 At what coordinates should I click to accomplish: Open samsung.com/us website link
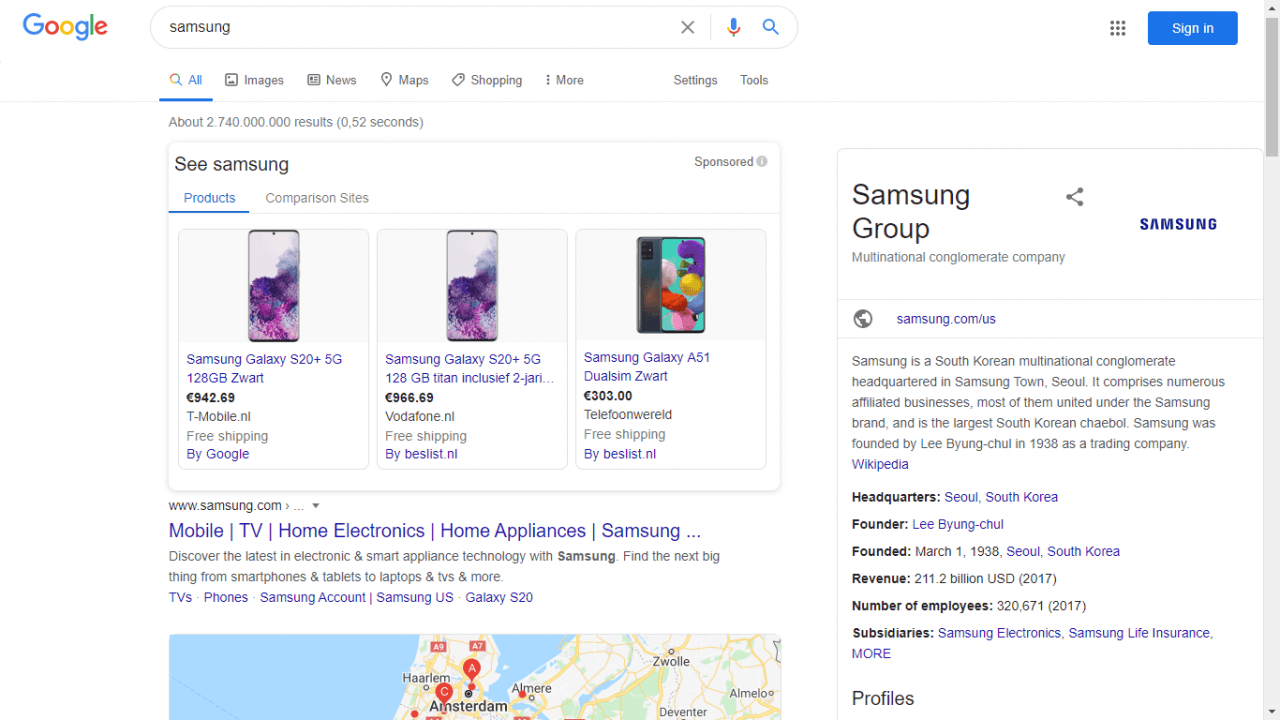click(x=946, y=319)
